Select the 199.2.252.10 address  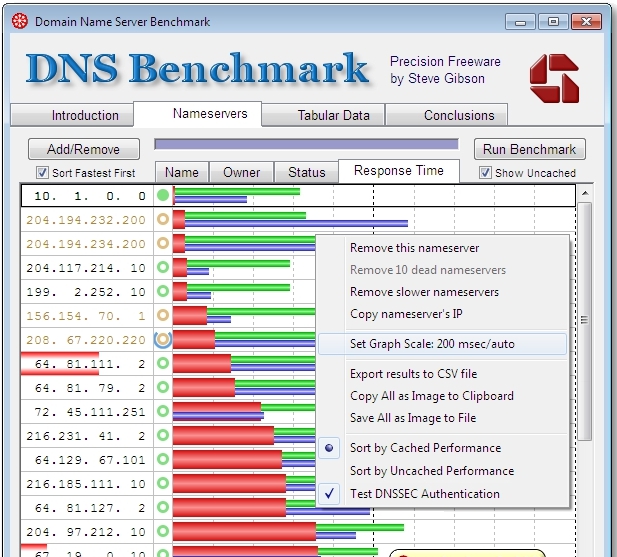click(86, 292)
